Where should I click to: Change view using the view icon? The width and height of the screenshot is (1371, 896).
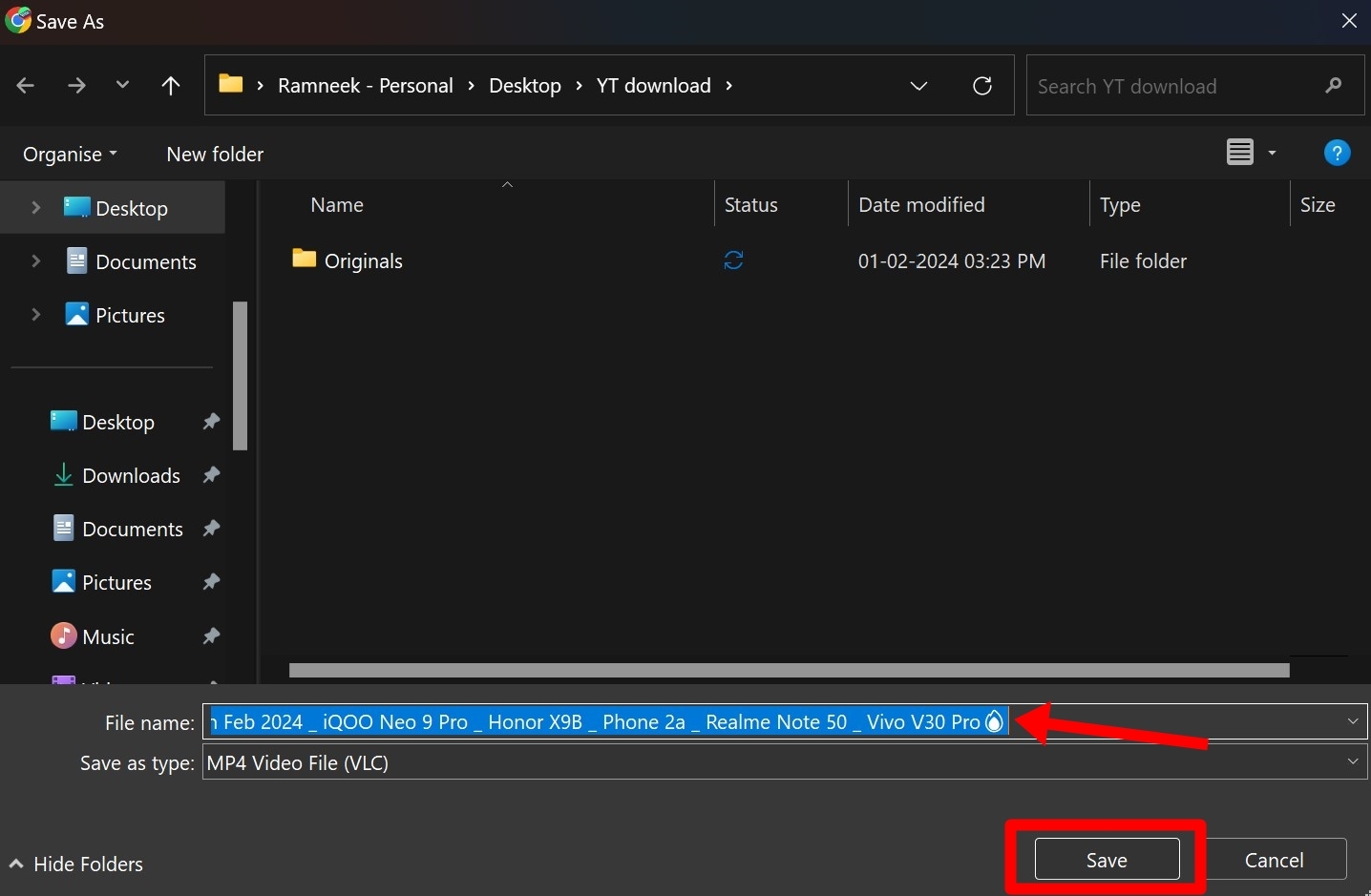pos(1240,152)
